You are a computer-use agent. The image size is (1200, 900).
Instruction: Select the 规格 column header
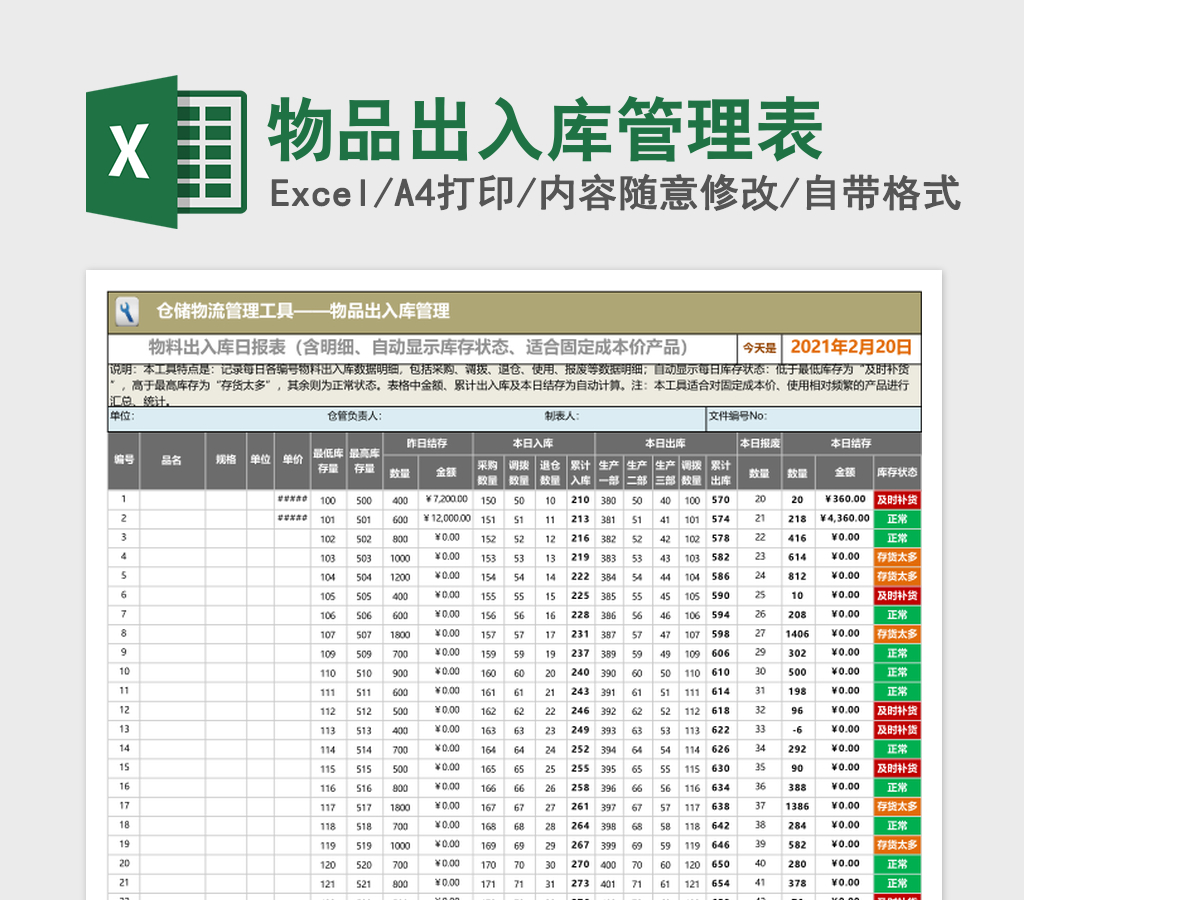coord(226,461)
